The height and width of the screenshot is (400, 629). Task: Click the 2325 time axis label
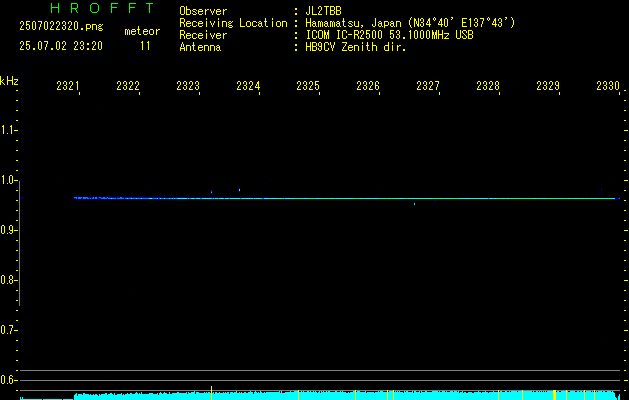coord(307,86)
